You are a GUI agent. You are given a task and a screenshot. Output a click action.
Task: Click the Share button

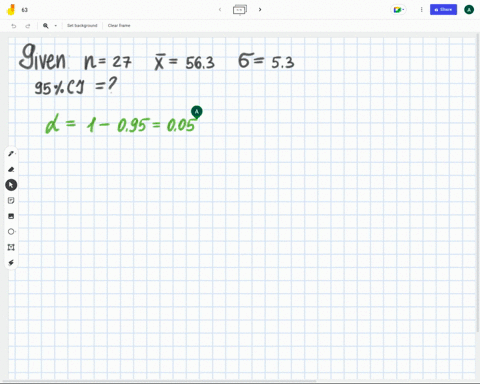pyautogui.click(x=443, y=9)
